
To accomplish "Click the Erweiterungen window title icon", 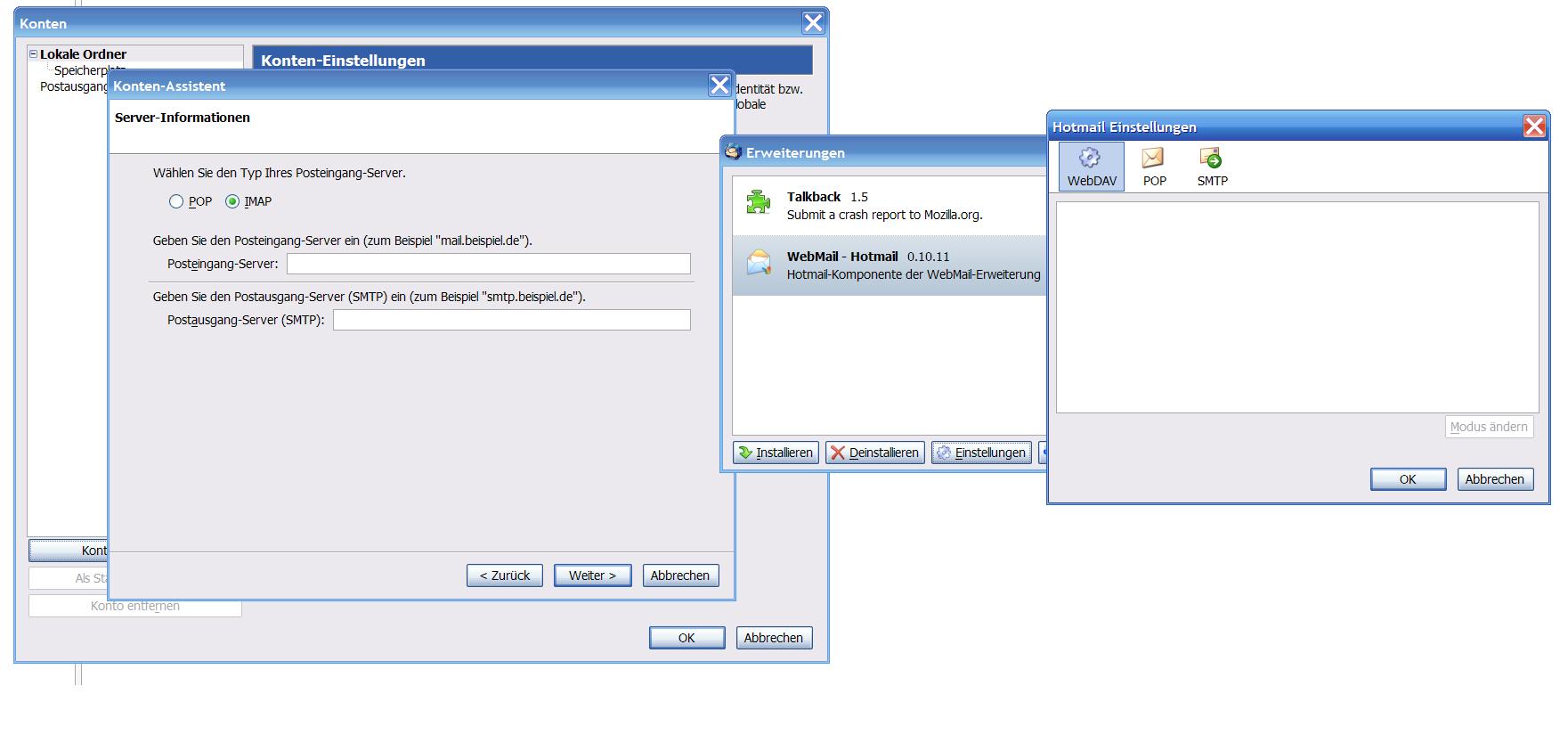I will pyautogui.click(x=733, y=152).
